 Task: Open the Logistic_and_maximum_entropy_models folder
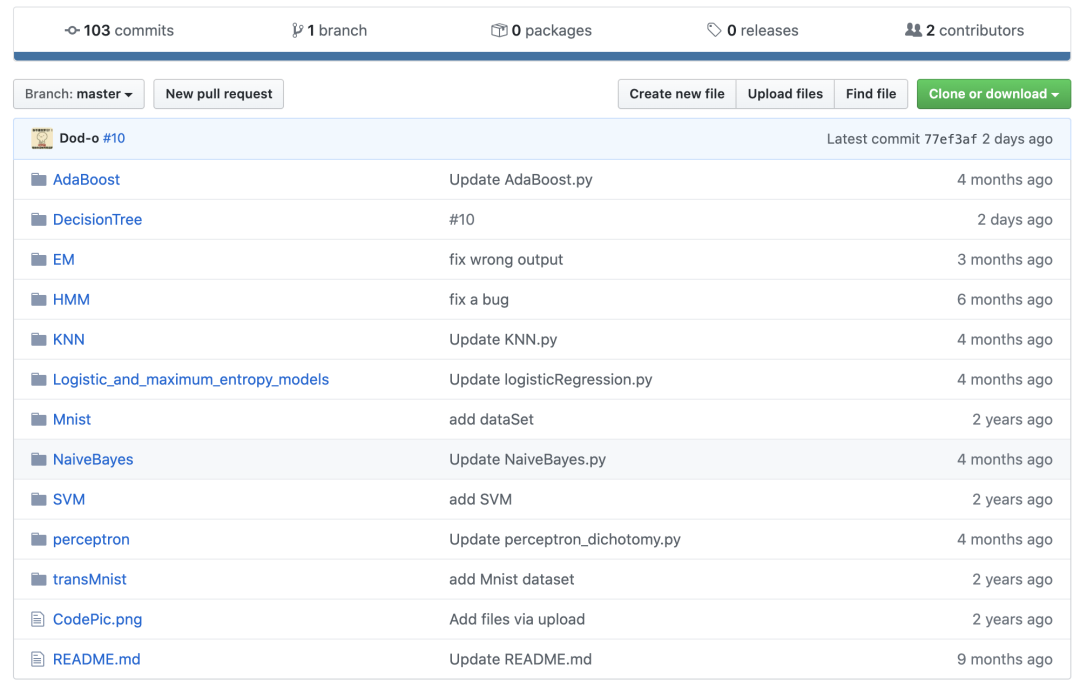(190, 380)
